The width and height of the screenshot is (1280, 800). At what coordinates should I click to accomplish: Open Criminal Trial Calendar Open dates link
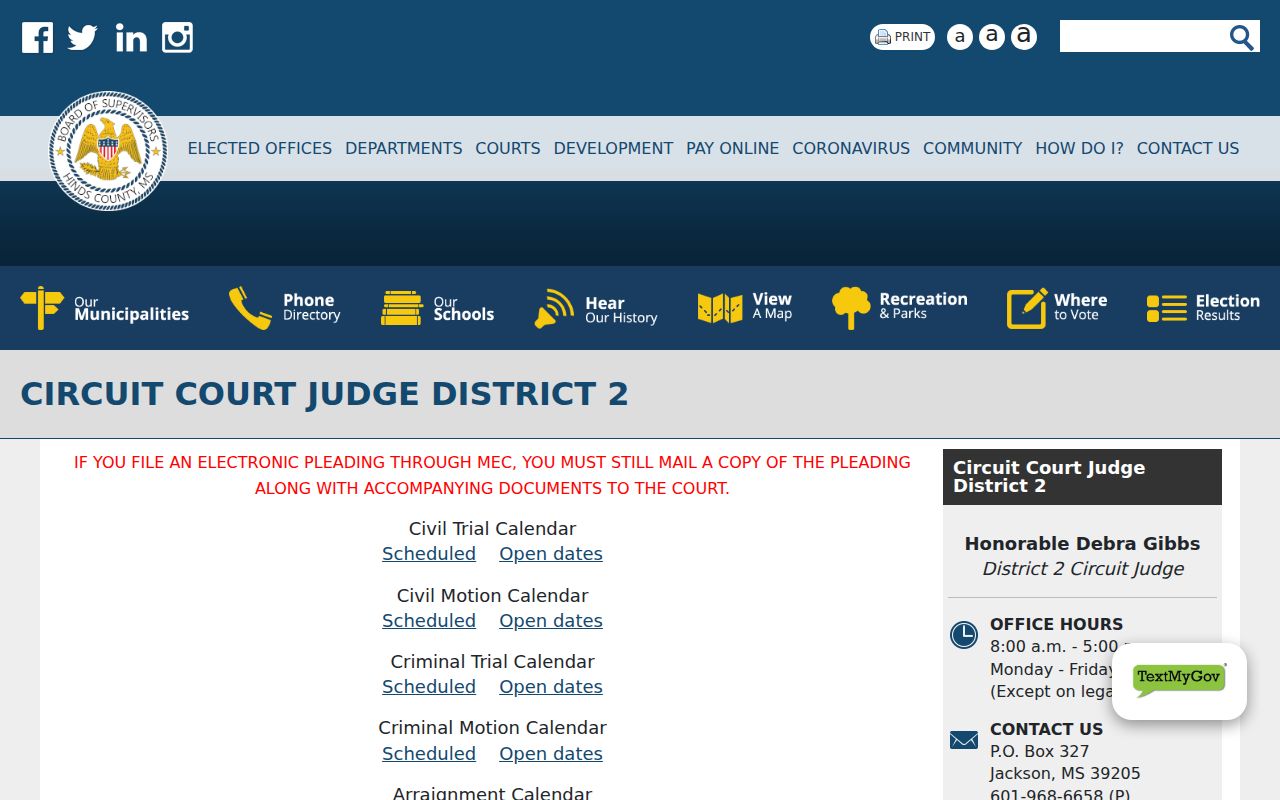[x=551, y=687]
